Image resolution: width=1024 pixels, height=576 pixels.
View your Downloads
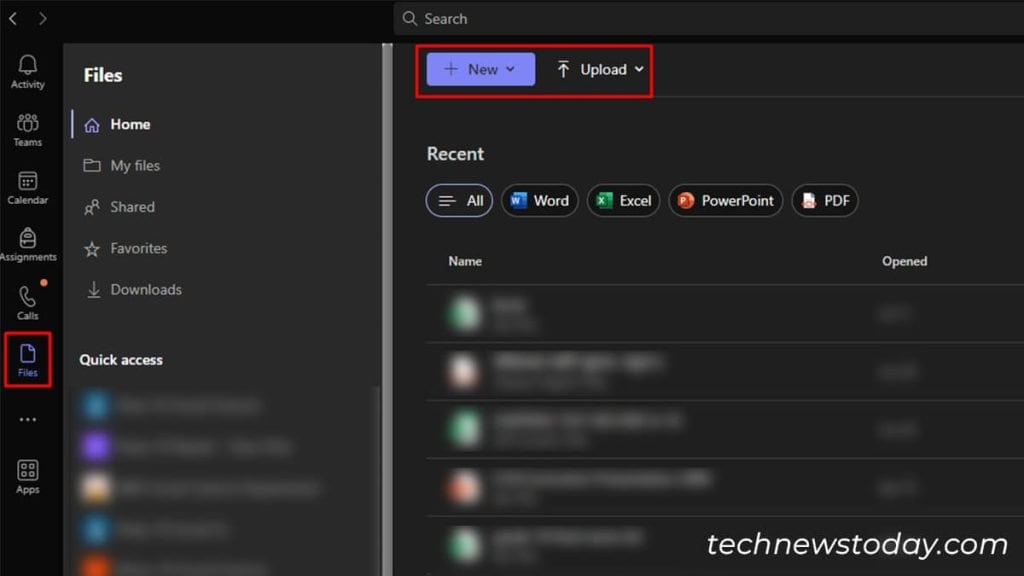[x=144, y=289]
